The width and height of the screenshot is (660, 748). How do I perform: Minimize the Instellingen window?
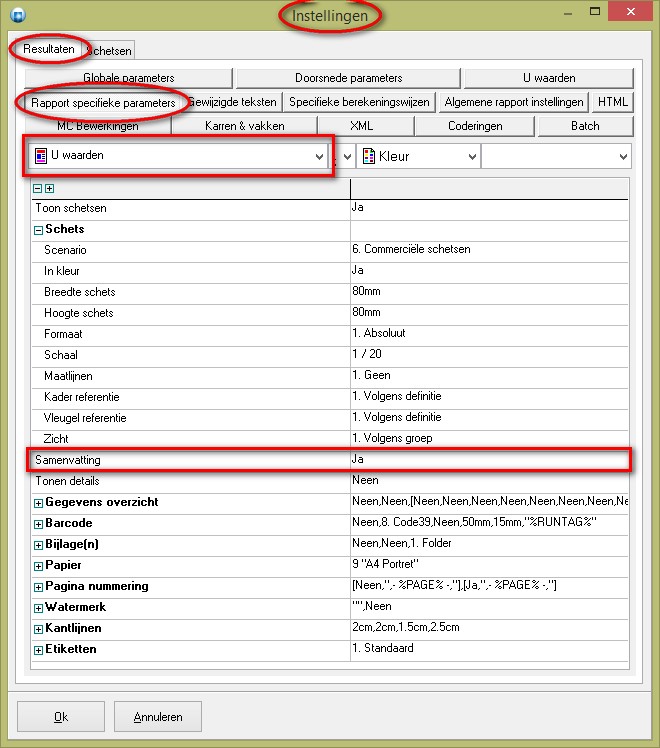[567, 13]
